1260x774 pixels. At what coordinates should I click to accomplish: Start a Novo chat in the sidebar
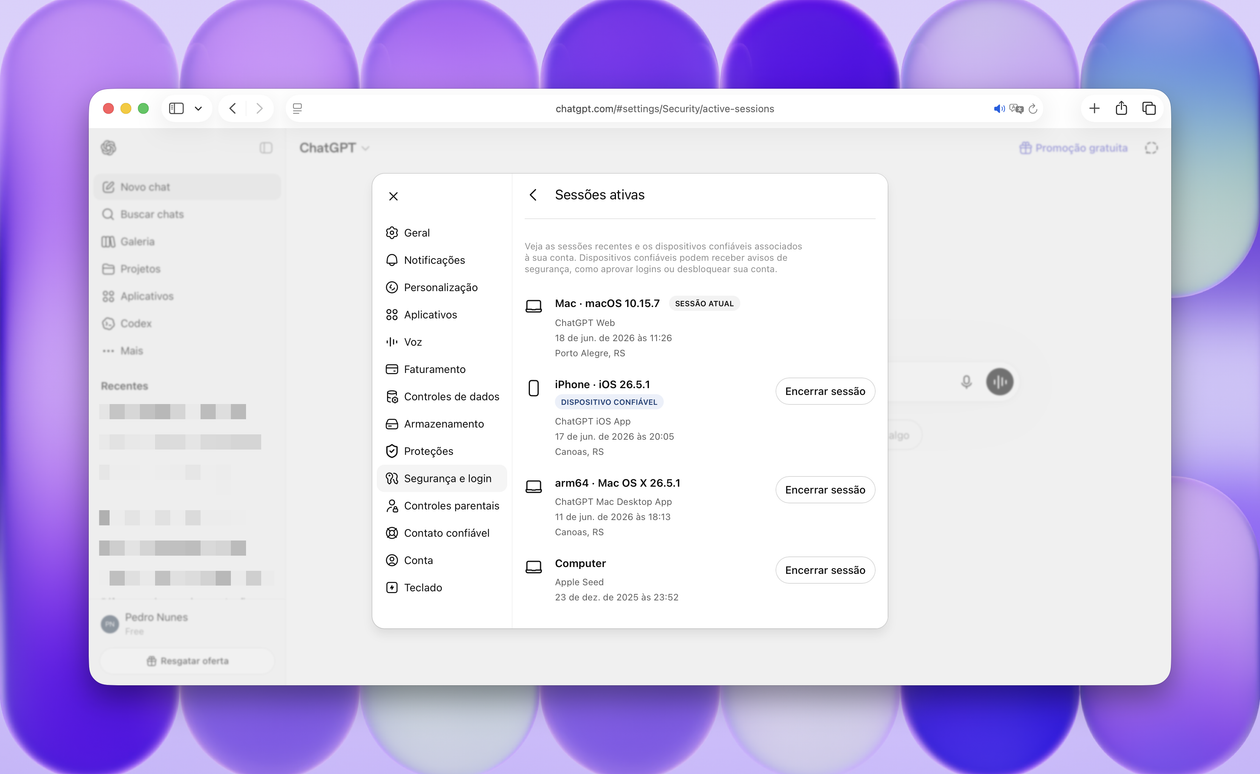tap(188, 187)
